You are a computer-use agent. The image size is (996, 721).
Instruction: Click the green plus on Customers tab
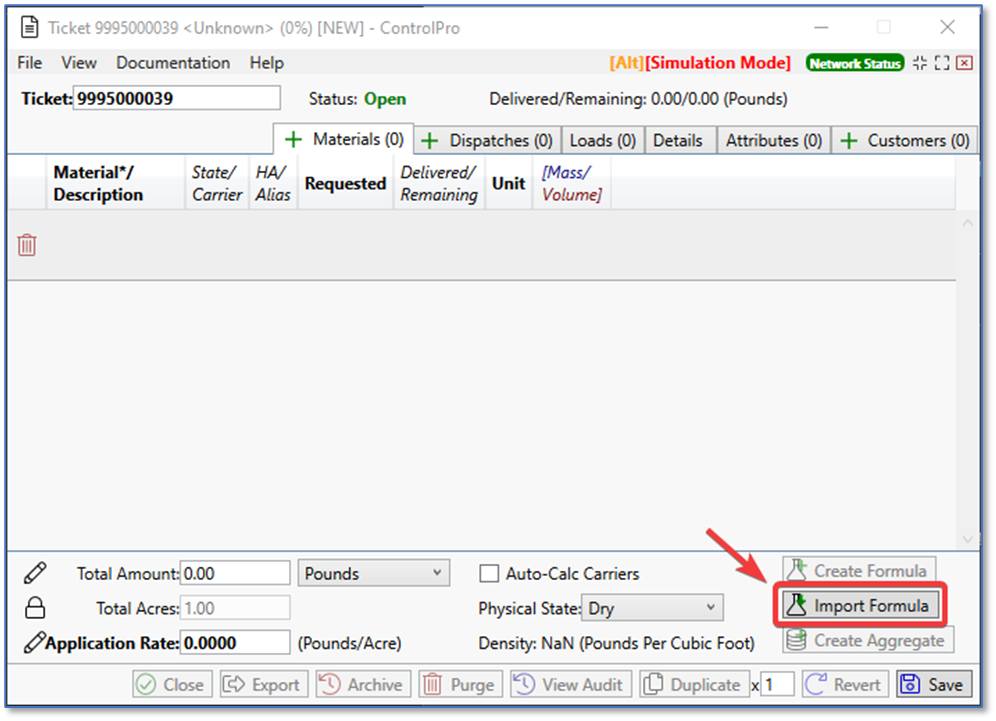point(848,141)
